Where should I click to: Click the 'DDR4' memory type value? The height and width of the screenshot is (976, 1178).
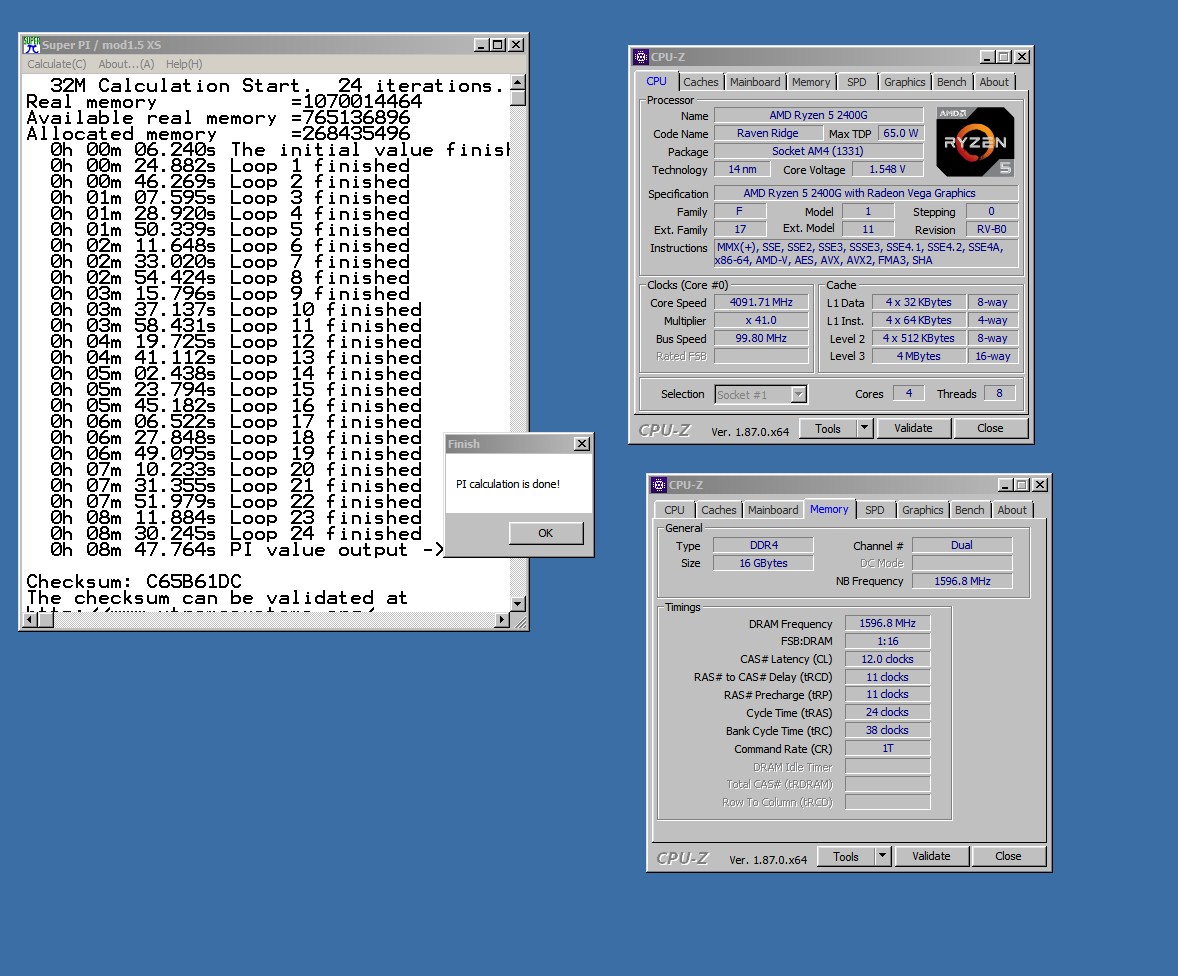(763, 545)
